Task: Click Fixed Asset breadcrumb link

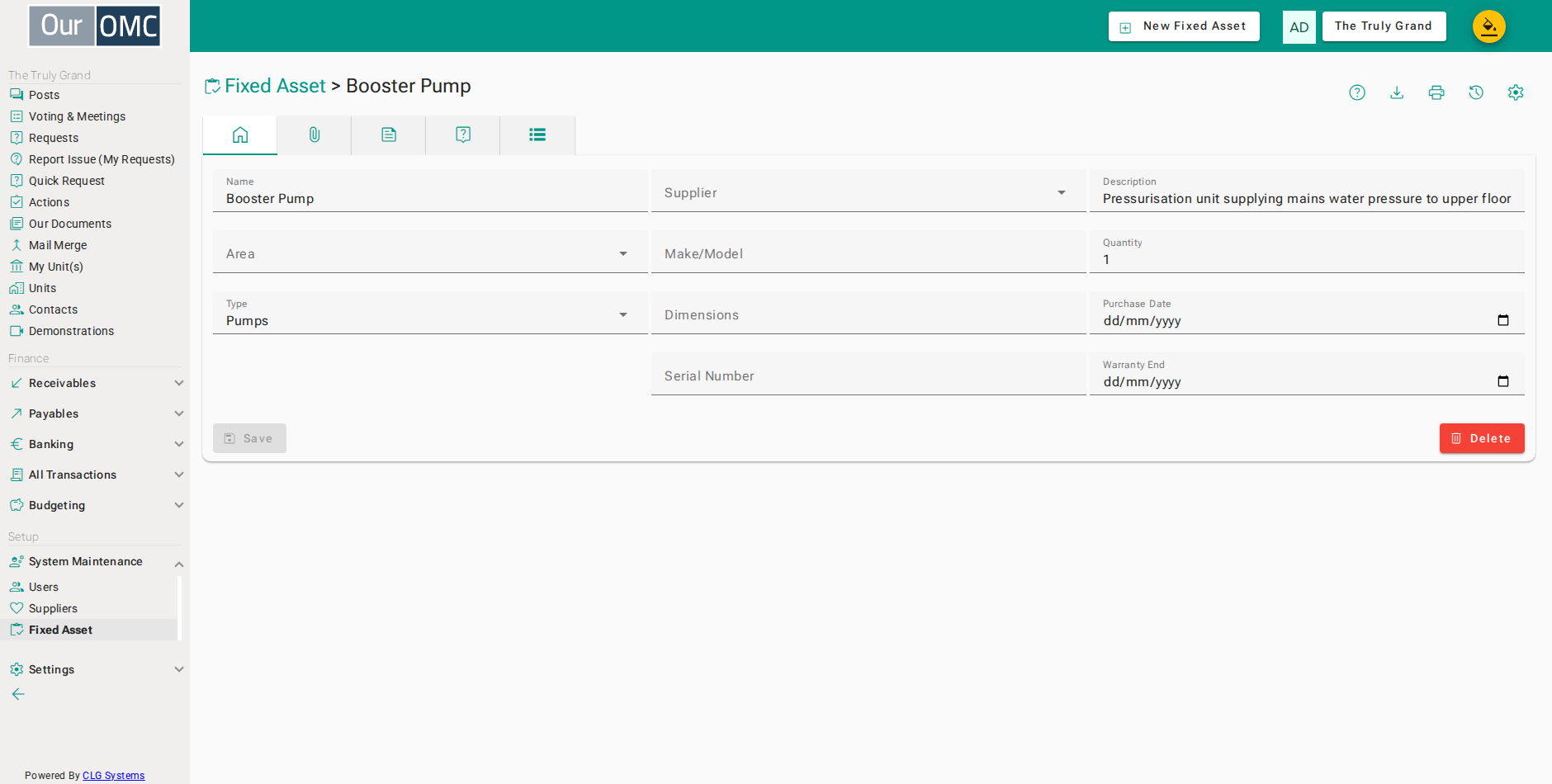Action: [275, 86]
